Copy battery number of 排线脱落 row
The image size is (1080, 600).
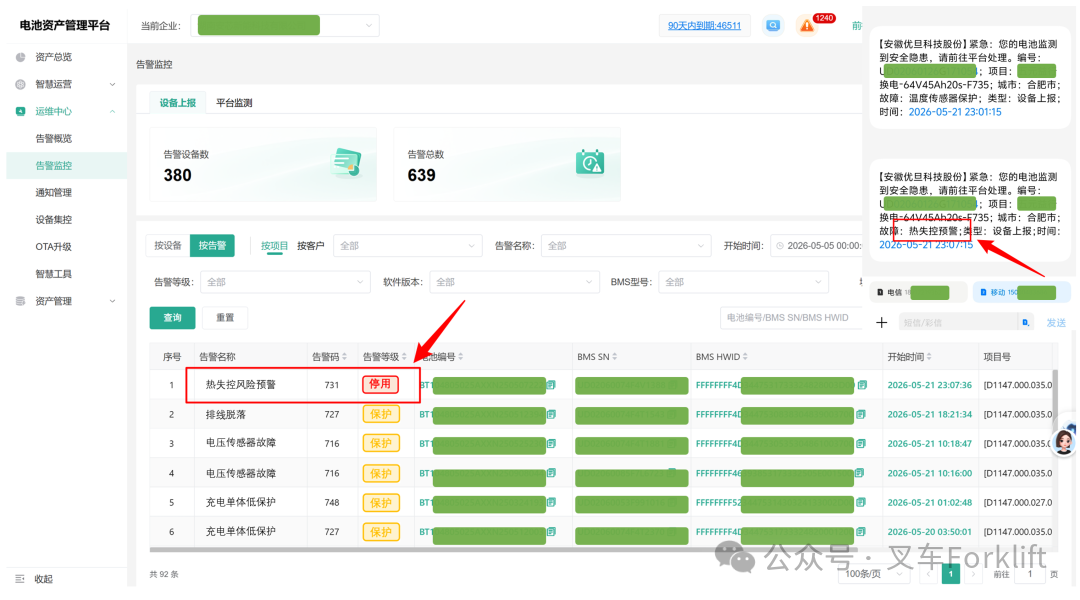tap(551, 415)
